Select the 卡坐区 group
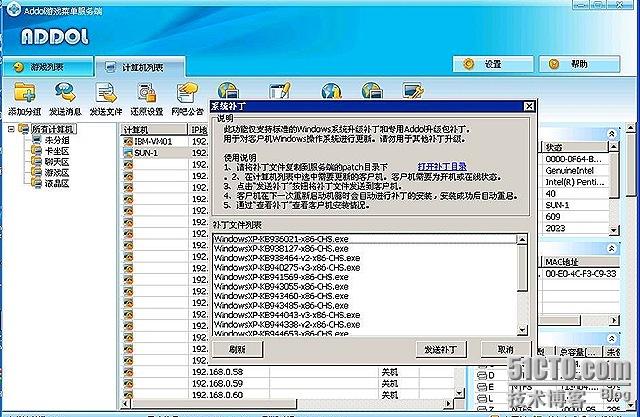The width and height of the screenshot is (640, 417). (57, 151)
